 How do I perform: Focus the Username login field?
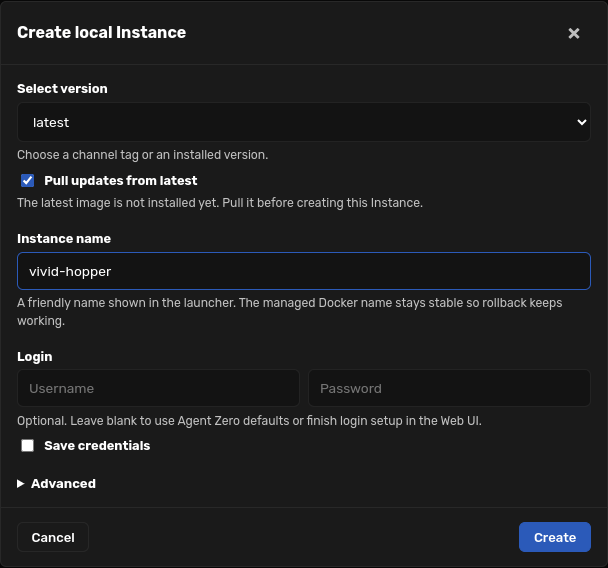click(x=158, y=388)
